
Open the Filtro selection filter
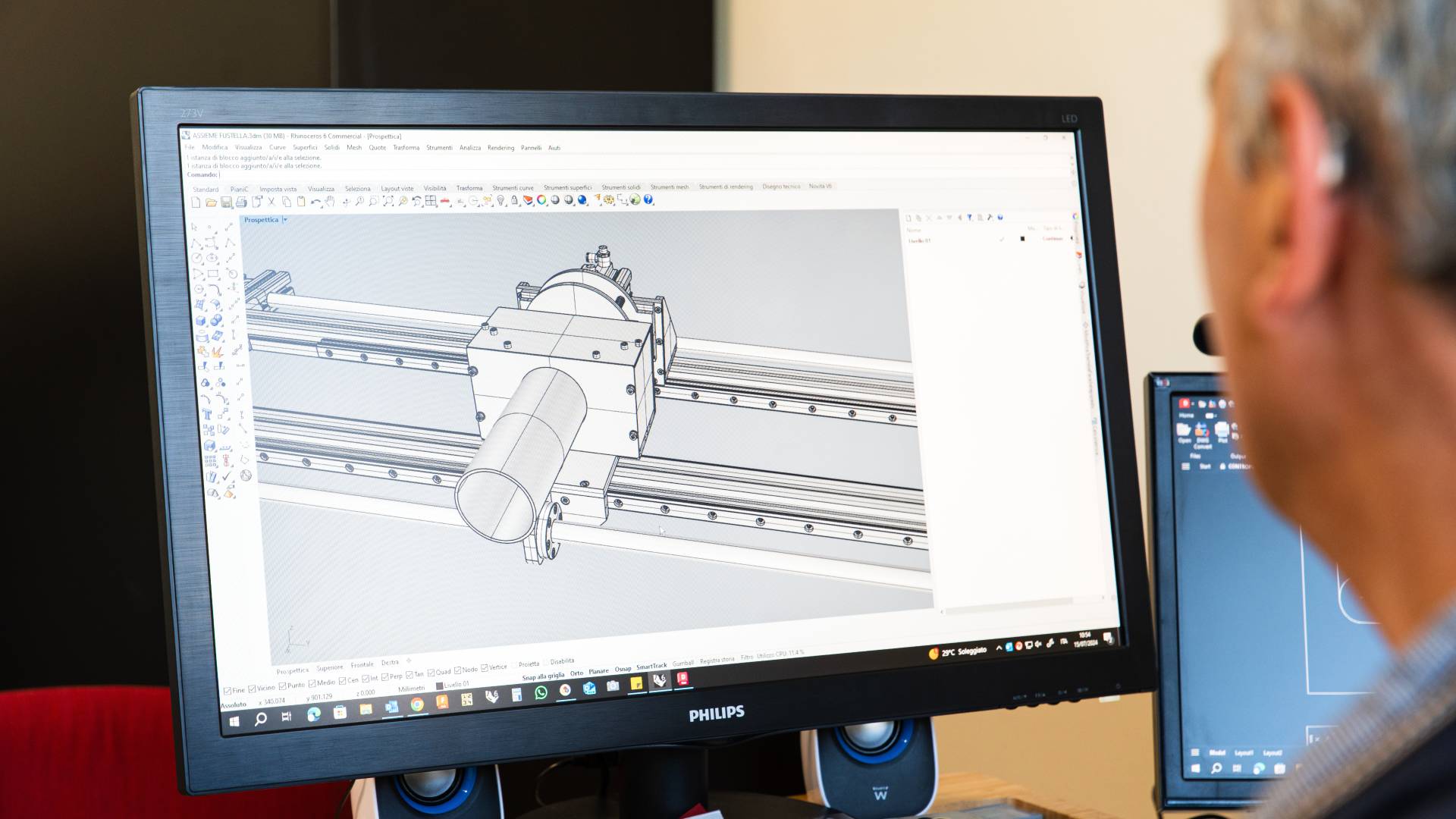(747, 657)
